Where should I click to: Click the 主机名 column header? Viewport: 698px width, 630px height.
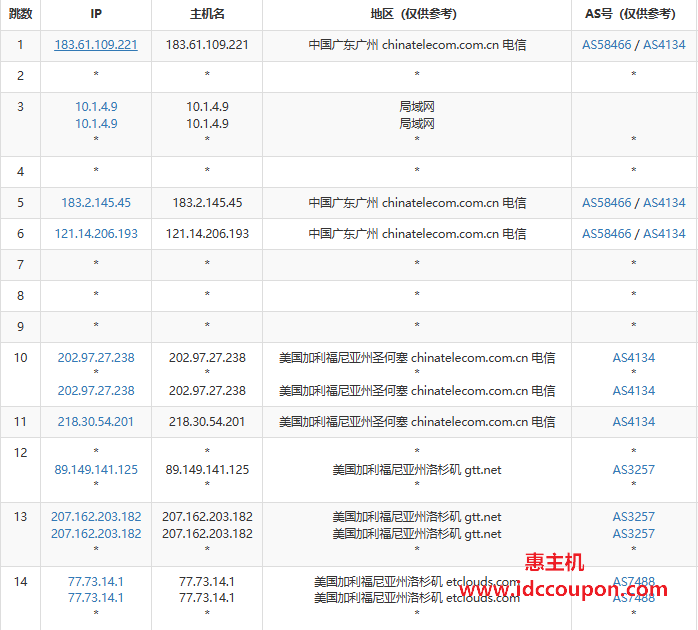(x=207, y=14)
